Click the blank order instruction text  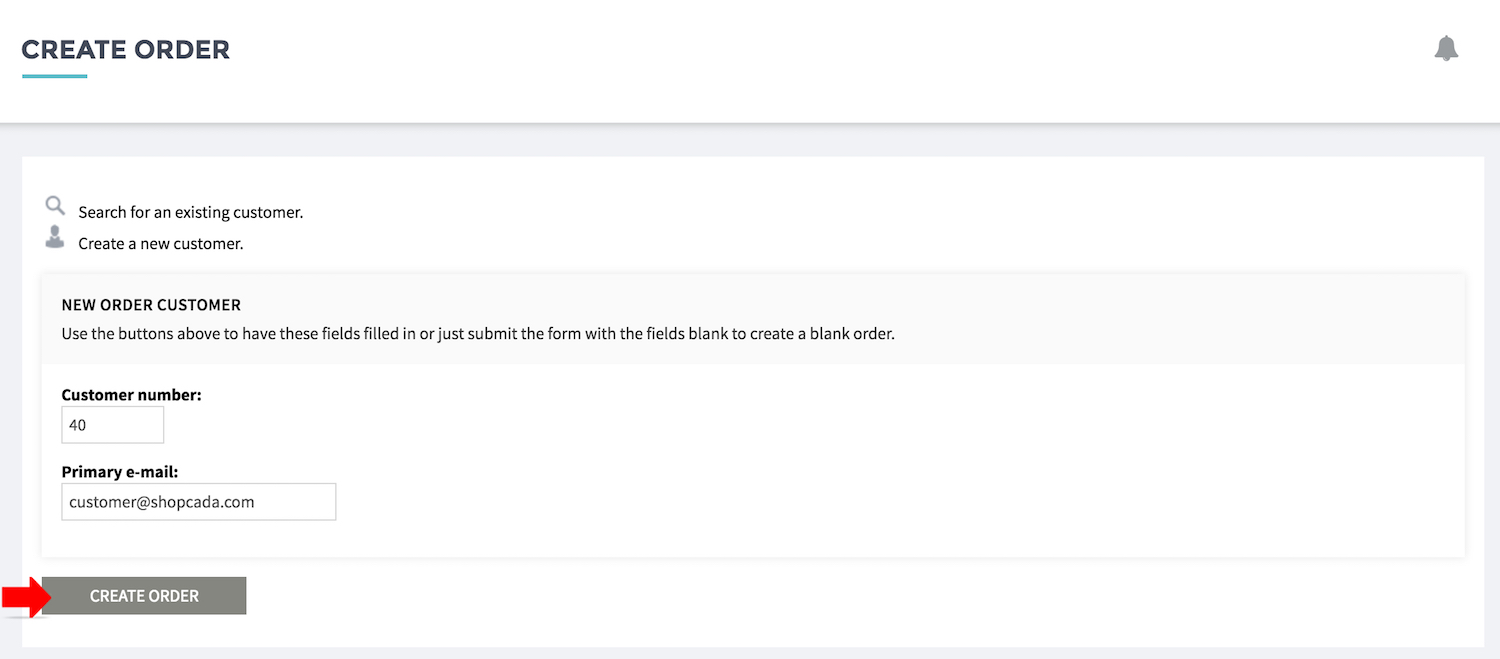[478, 334]
